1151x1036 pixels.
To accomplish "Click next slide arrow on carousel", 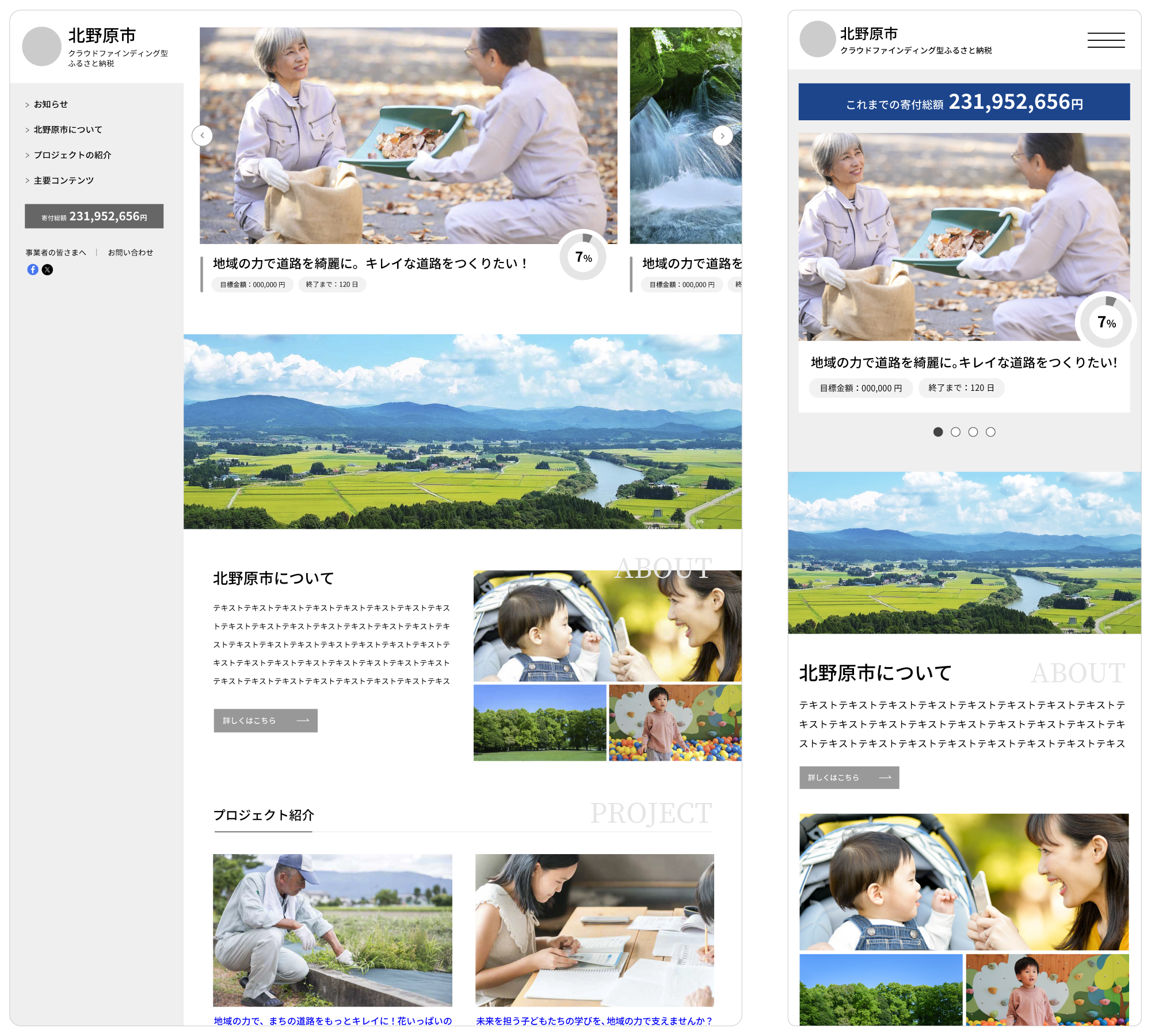I will (722, 136).
